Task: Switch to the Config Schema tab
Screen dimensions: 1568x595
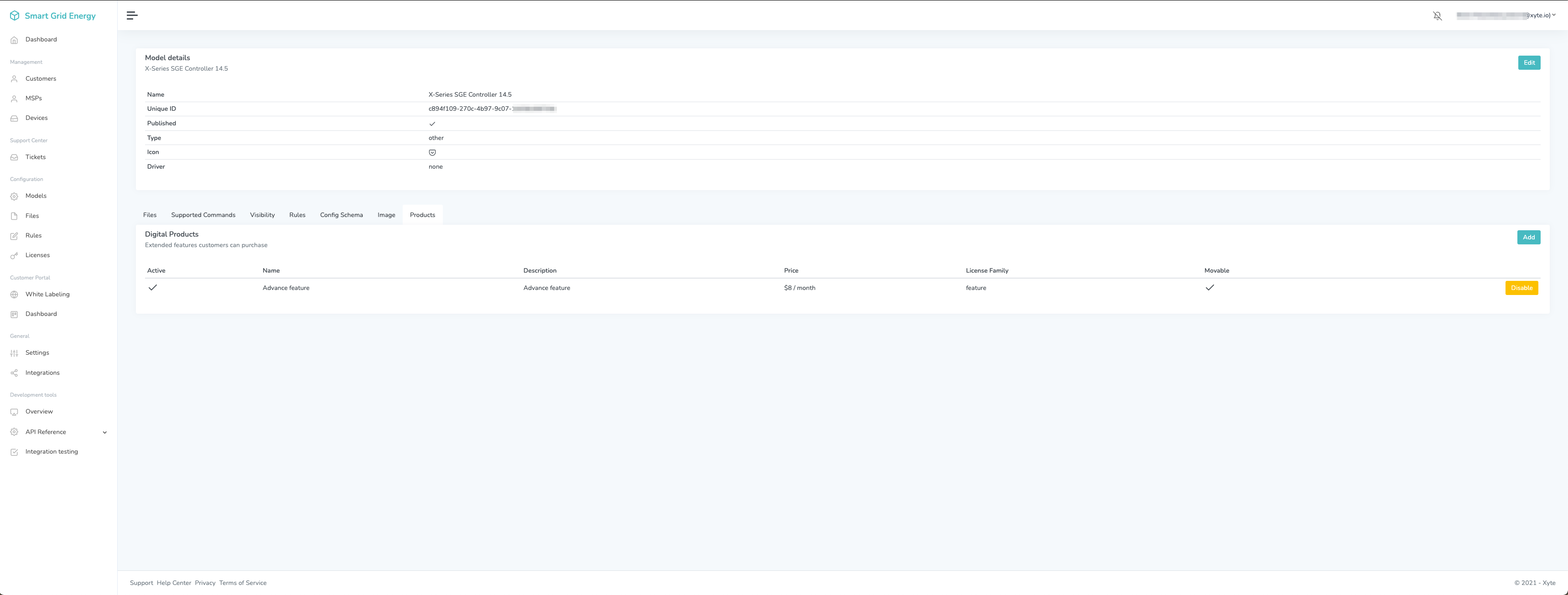Action: (341, 215)
